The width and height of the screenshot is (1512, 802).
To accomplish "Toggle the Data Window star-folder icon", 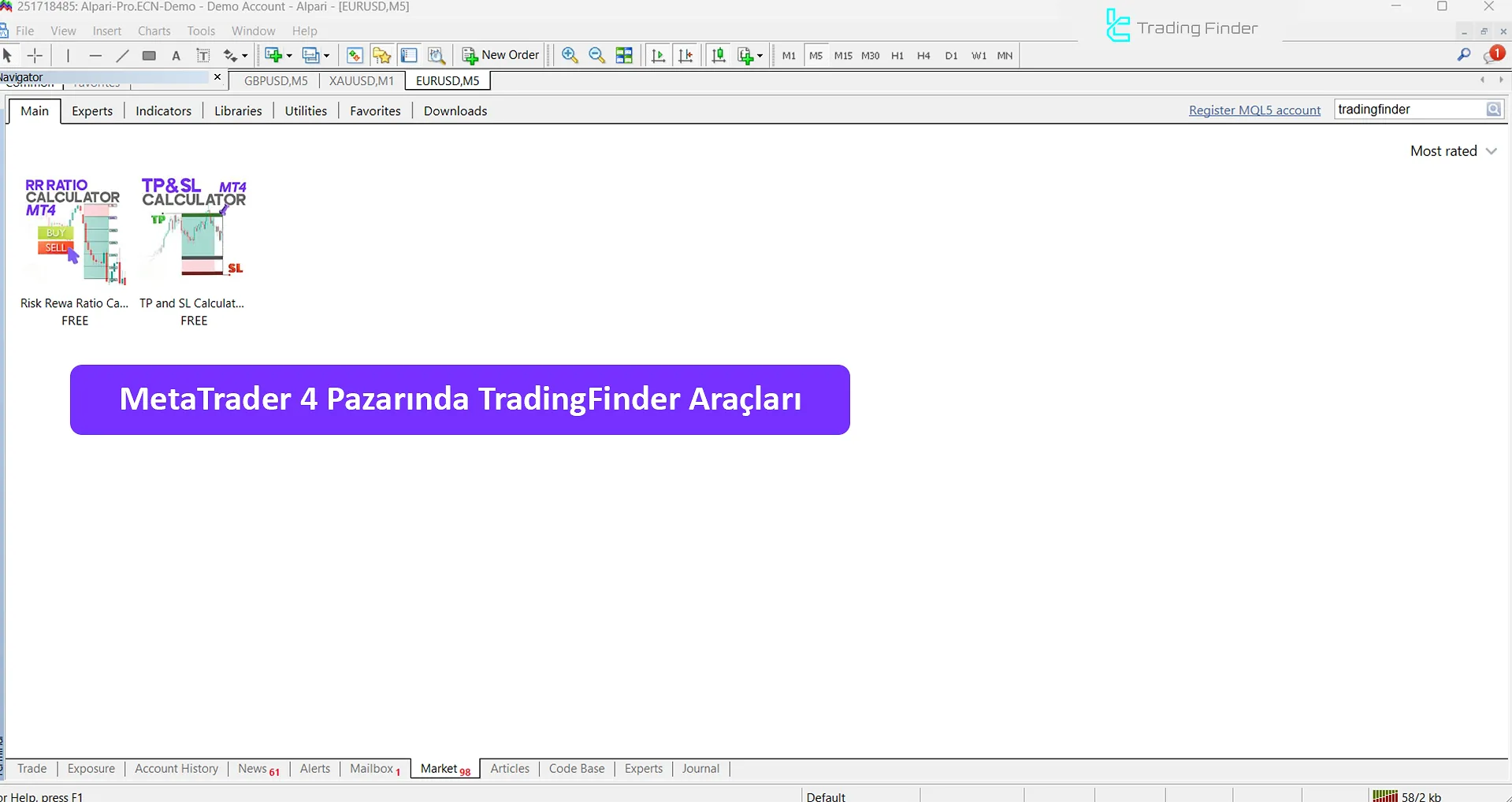I will pos(382,55).
